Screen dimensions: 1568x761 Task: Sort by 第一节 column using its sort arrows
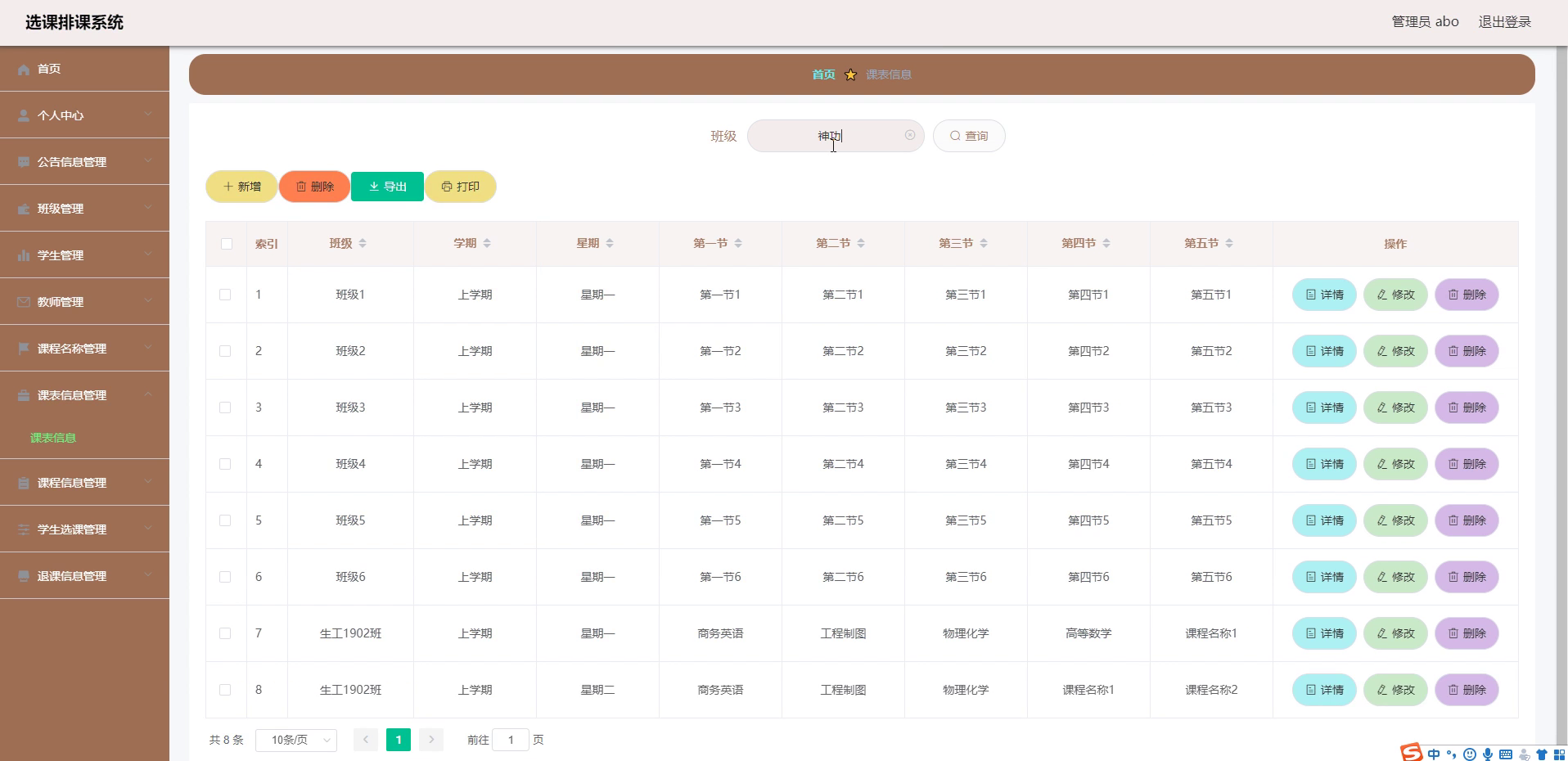click(x=738, y=244)
